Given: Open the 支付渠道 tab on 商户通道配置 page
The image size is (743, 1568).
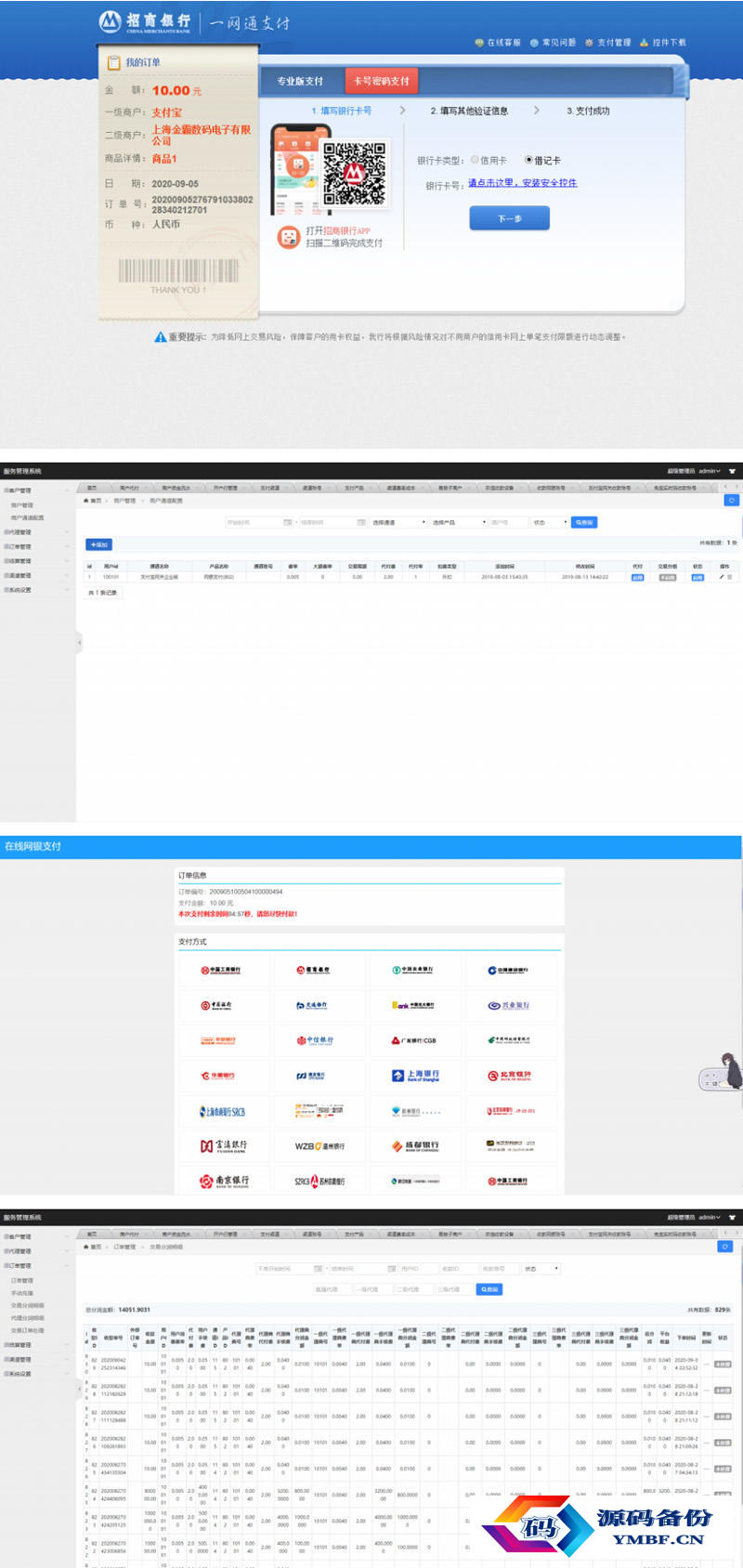Looking at the screenshot, I should [269, 488].
